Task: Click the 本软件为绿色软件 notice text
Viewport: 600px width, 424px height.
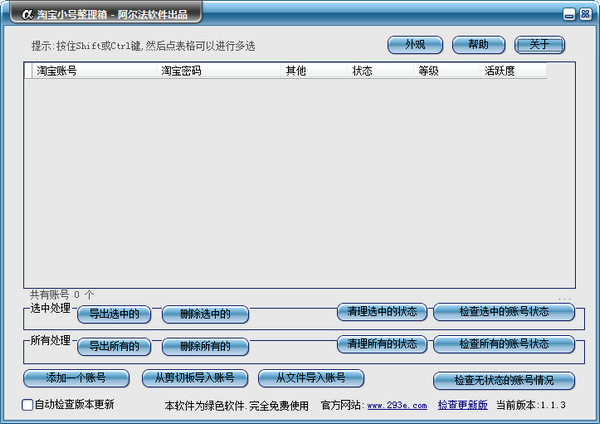Action: click(x=237, y=406)
